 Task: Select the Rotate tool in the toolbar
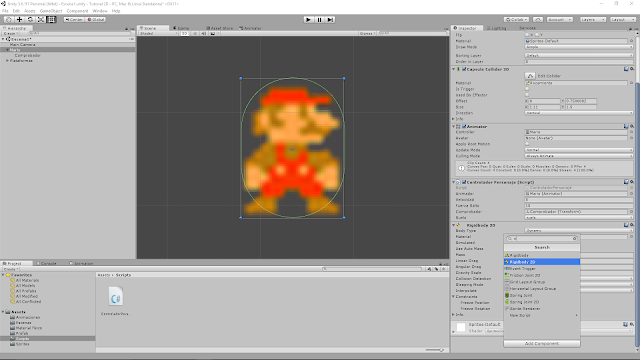pos(30,20)
